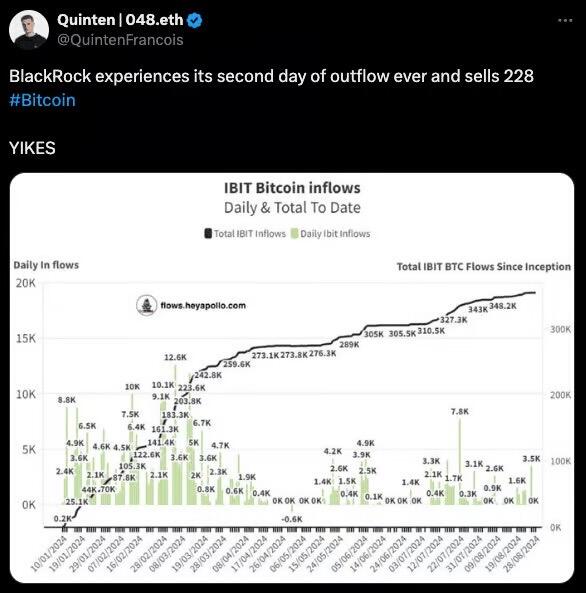Open the #Bitcoin hashtag link
Image resolution: width=586 pixels, height=593 pixels.
42,100
